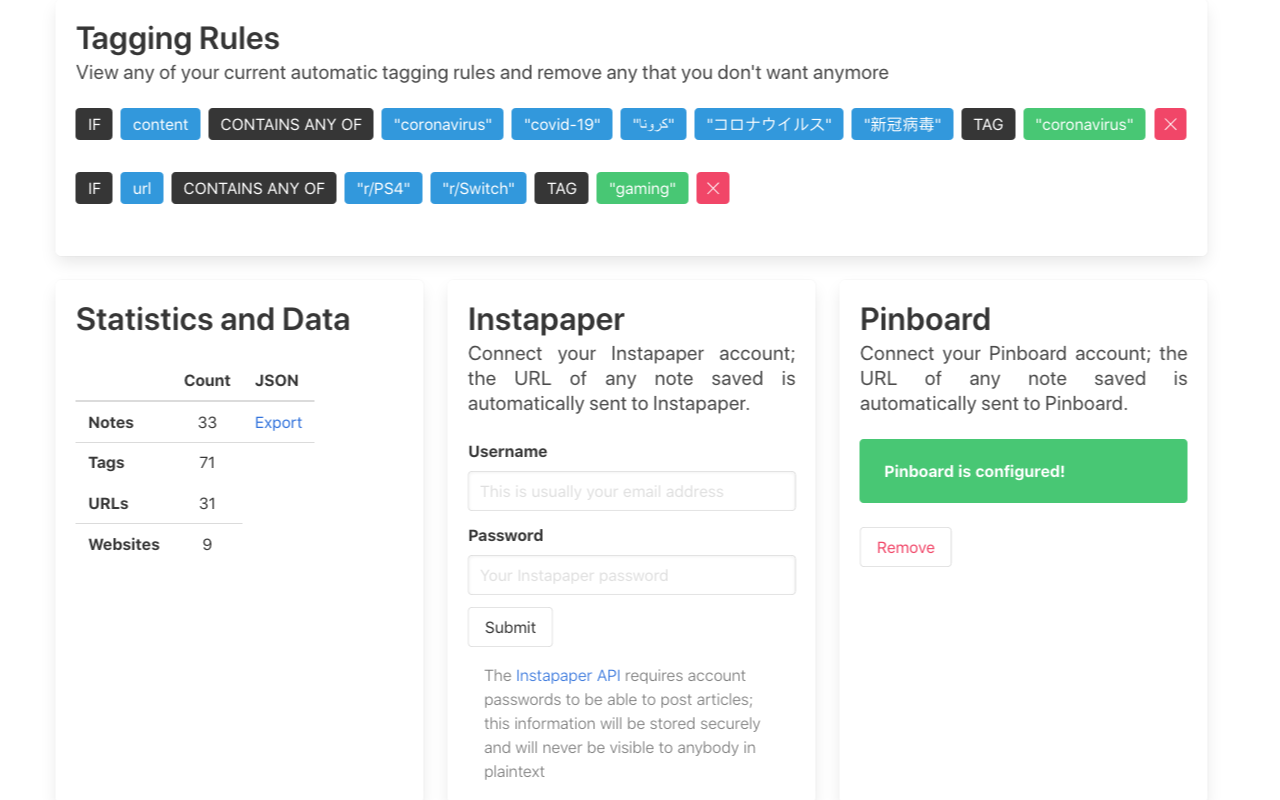Select the "r/Switch" keyword chip

point(478,188)
